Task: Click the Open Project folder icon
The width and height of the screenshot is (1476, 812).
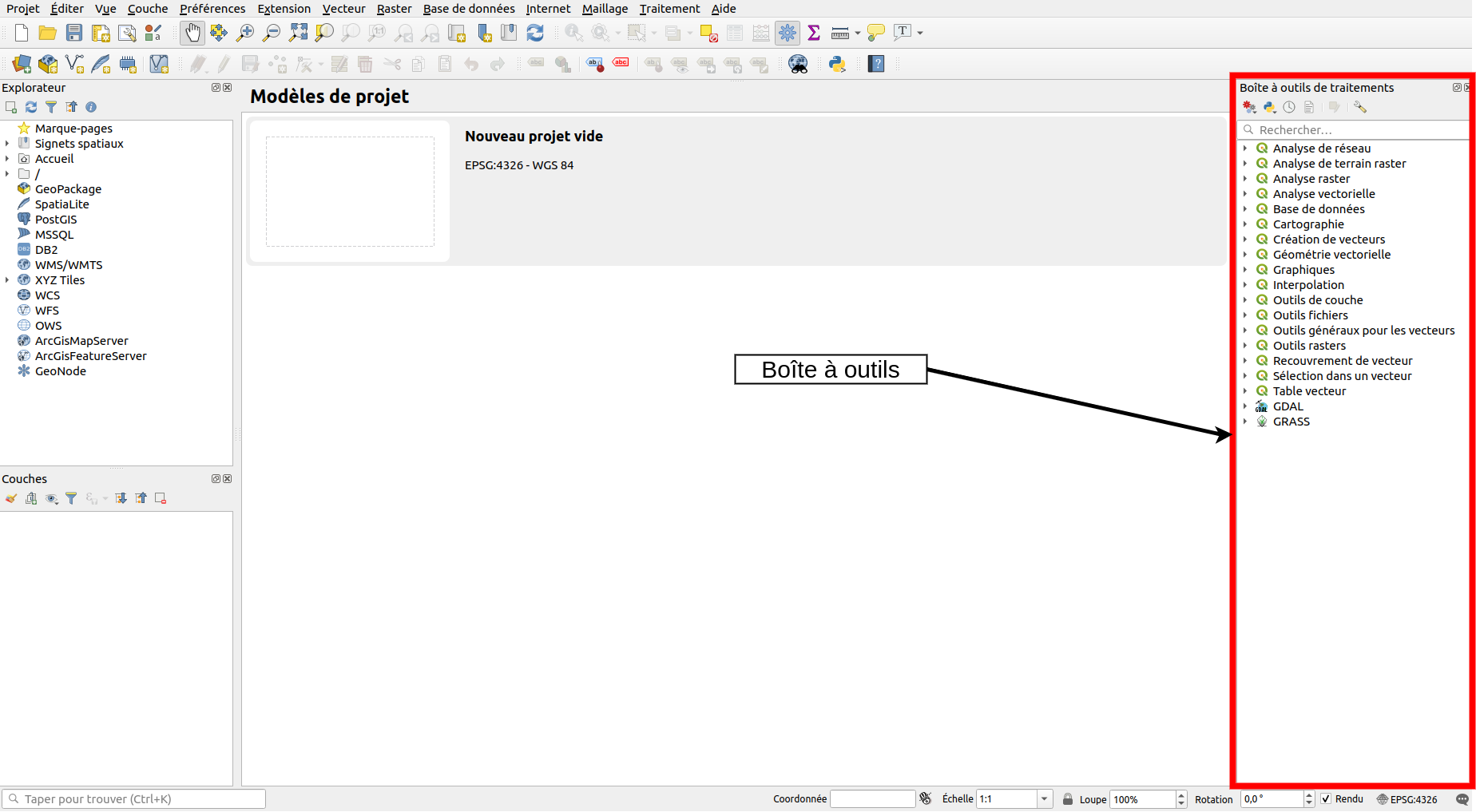Action: point(48,33)
